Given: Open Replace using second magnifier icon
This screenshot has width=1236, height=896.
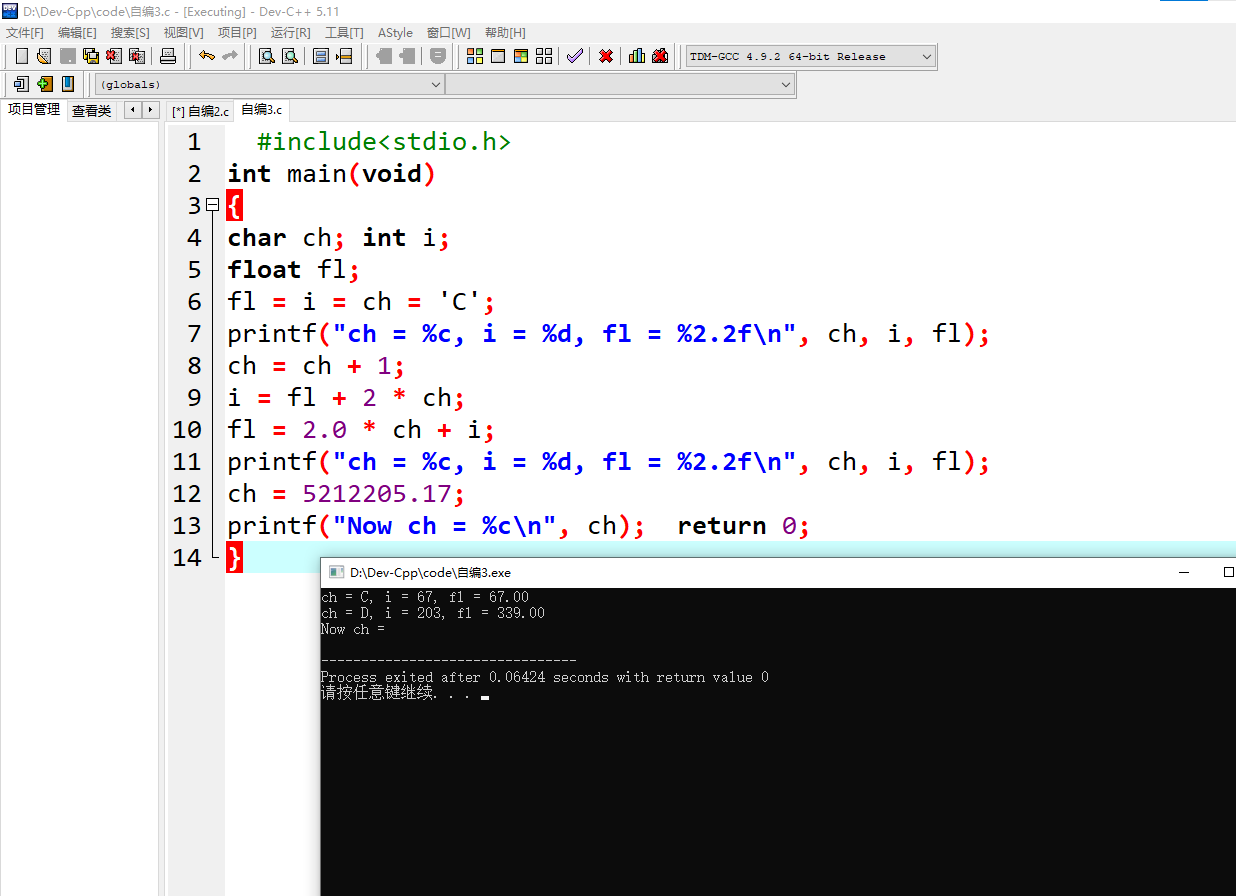Looking at the screenshot, I should coord(289,56).
